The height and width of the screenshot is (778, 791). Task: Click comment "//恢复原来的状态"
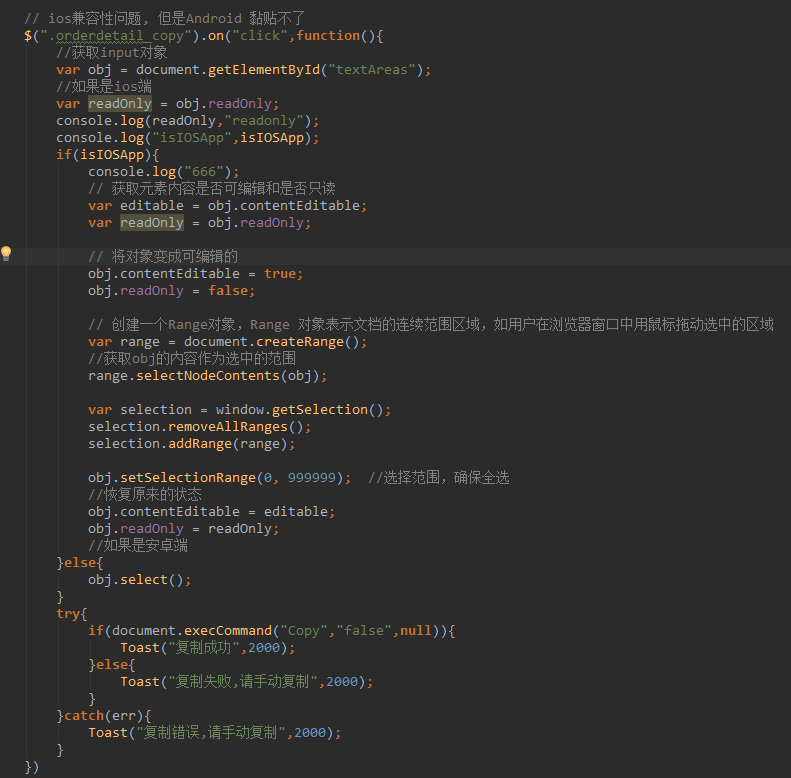(145, 495)
